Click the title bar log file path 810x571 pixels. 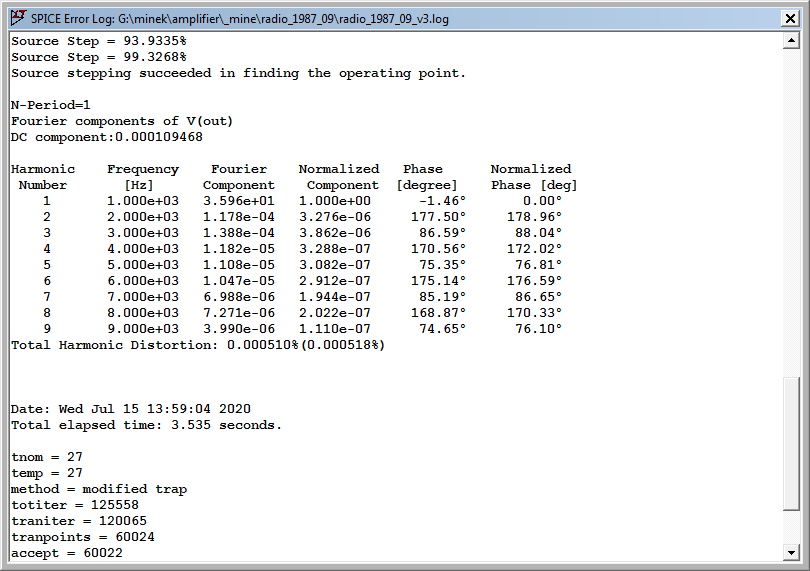click(283, 19)
